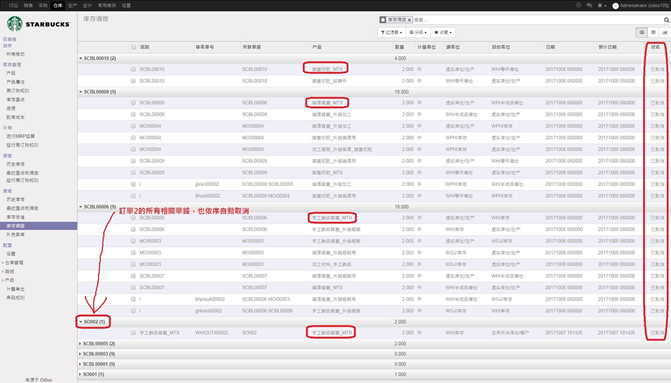The image size is (671, 383).
Task: Click the WH/OUT/00002 cell
Action: click(x=211, y=333)
